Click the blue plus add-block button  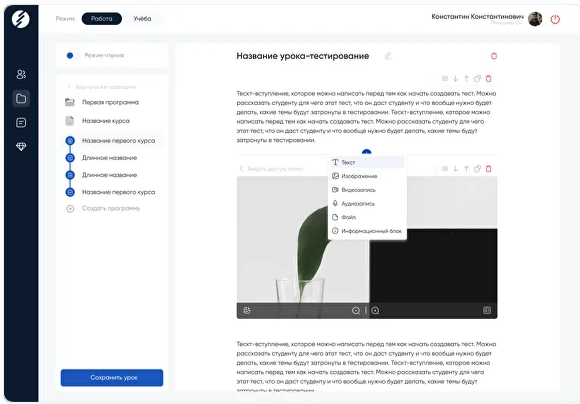[x=366, y=152]
